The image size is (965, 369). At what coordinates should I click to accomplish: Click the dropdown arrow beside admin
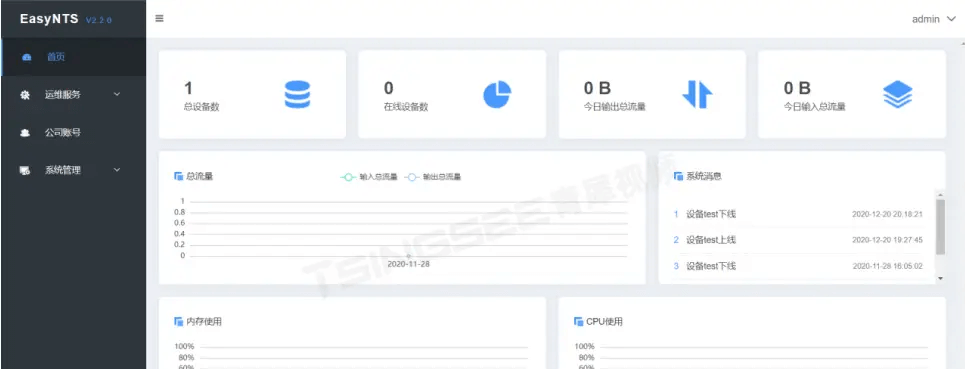click(x=951, y=19)
